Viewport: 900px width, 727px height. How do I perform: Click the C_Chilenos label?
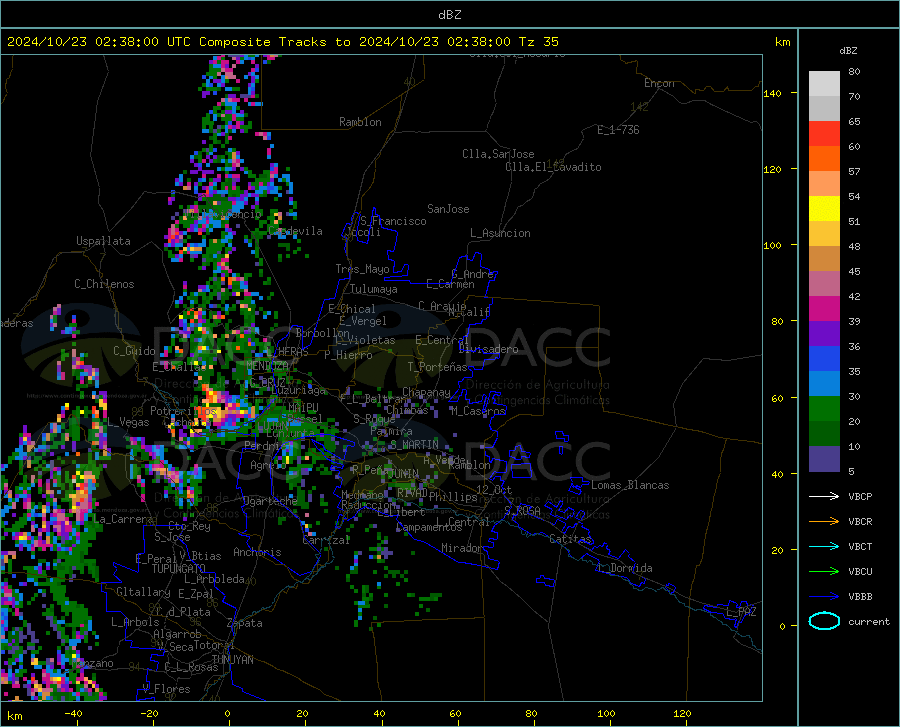point(104,284)
